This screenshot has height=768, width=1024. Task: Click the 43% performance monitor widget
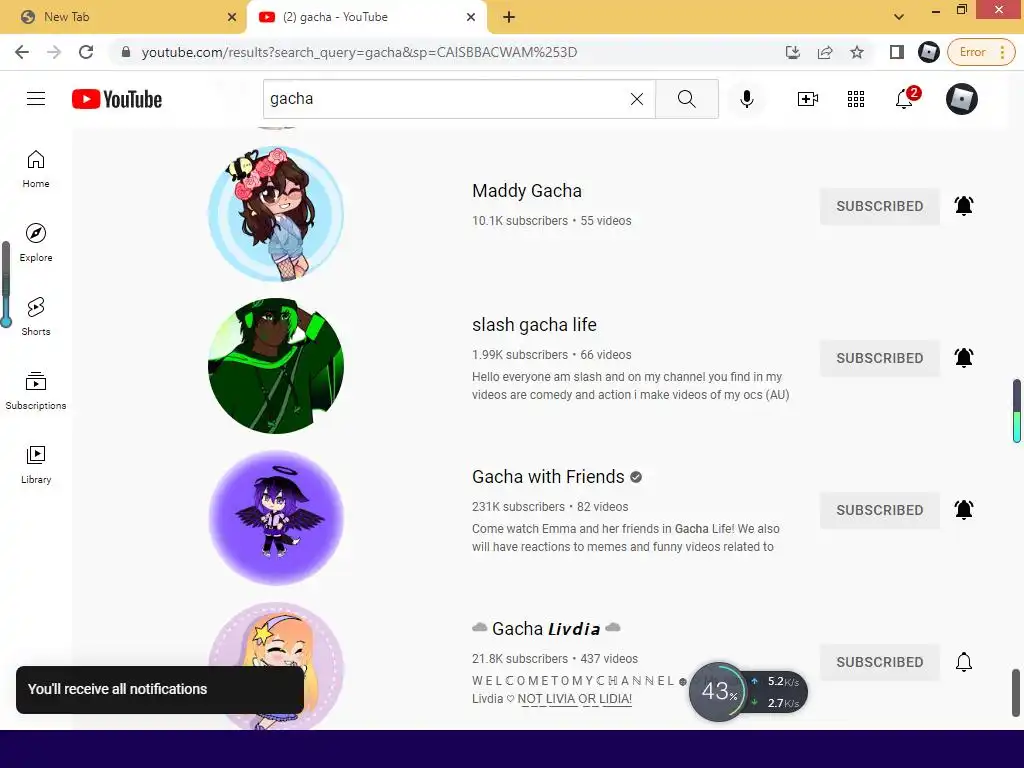[748, 692]
